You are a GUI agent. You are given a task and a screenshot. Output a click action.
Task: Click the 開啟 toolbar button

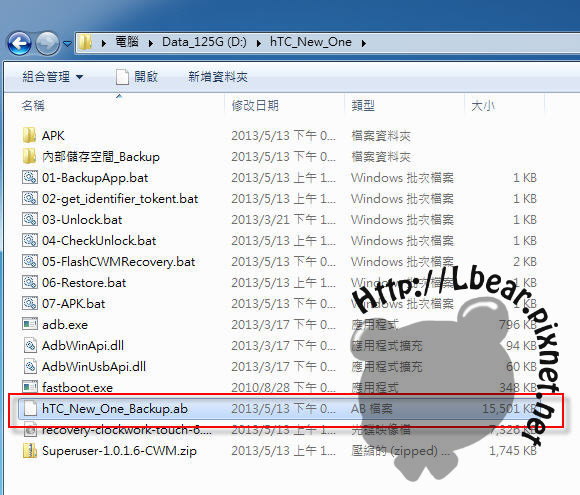click(x=136, y=77)
